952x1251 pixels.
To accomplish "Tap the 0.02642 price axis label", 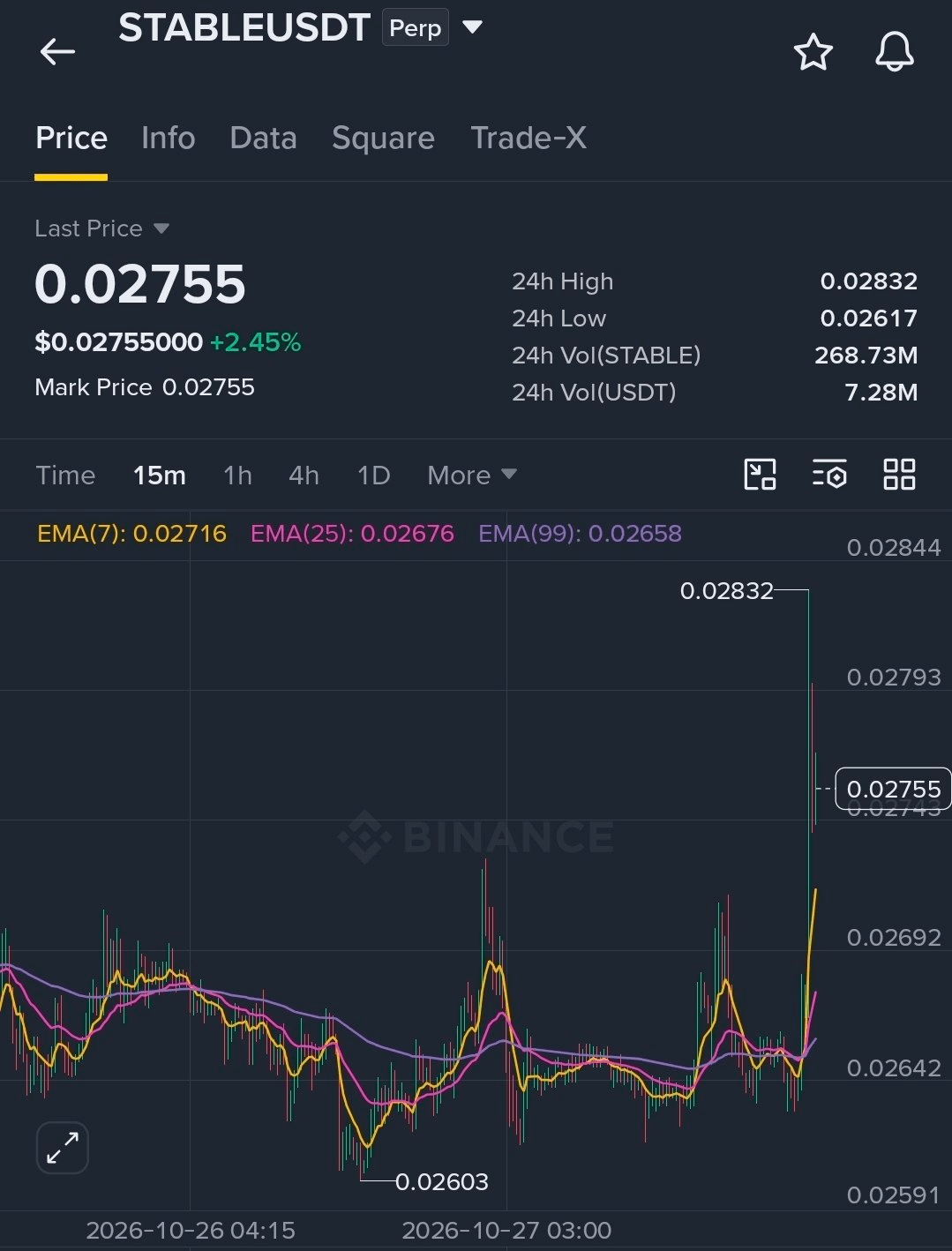I will pyautogui.click(x=894, y=1067).
